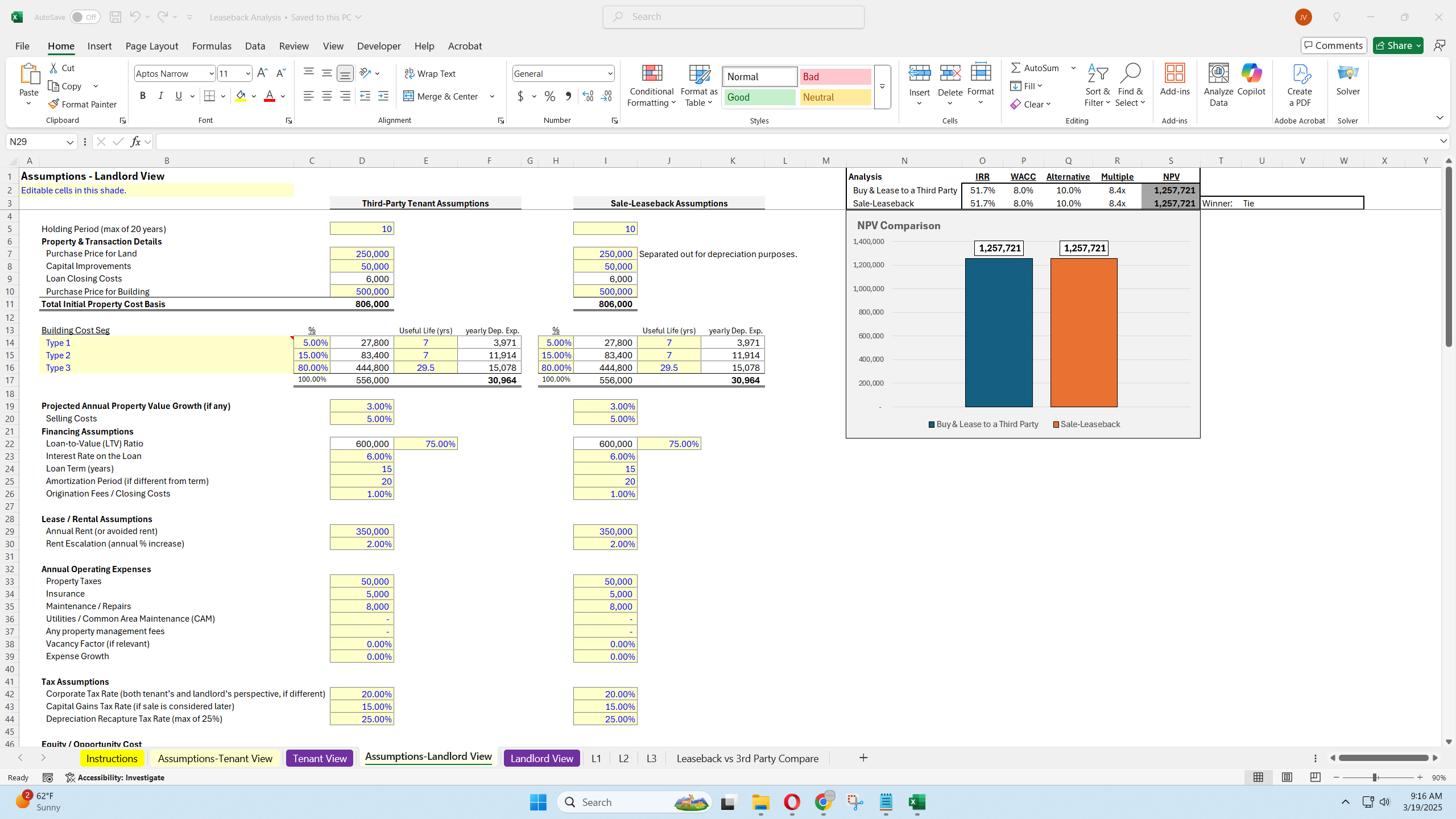Open Excel from the Windows taskbar
1456x819 pixels.
tap(917, 802)
